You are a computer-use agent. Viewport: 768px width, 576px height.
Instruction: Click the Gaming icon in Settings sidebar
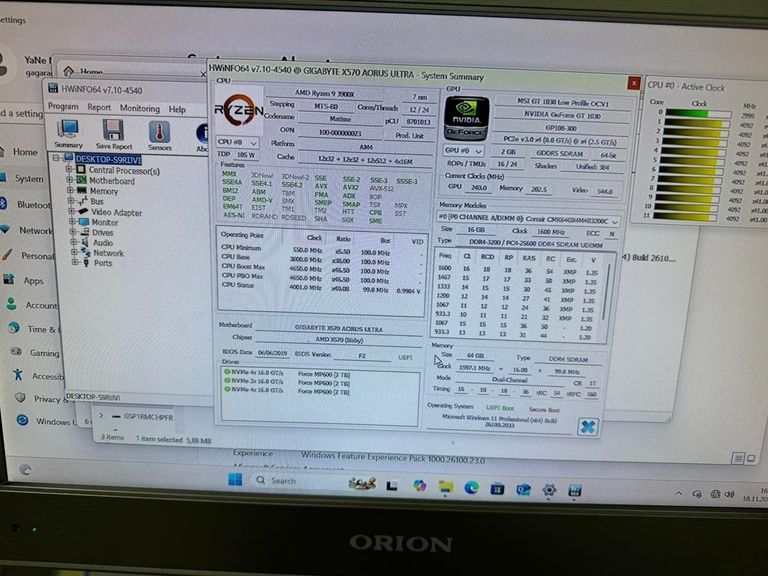click(16, 352)
